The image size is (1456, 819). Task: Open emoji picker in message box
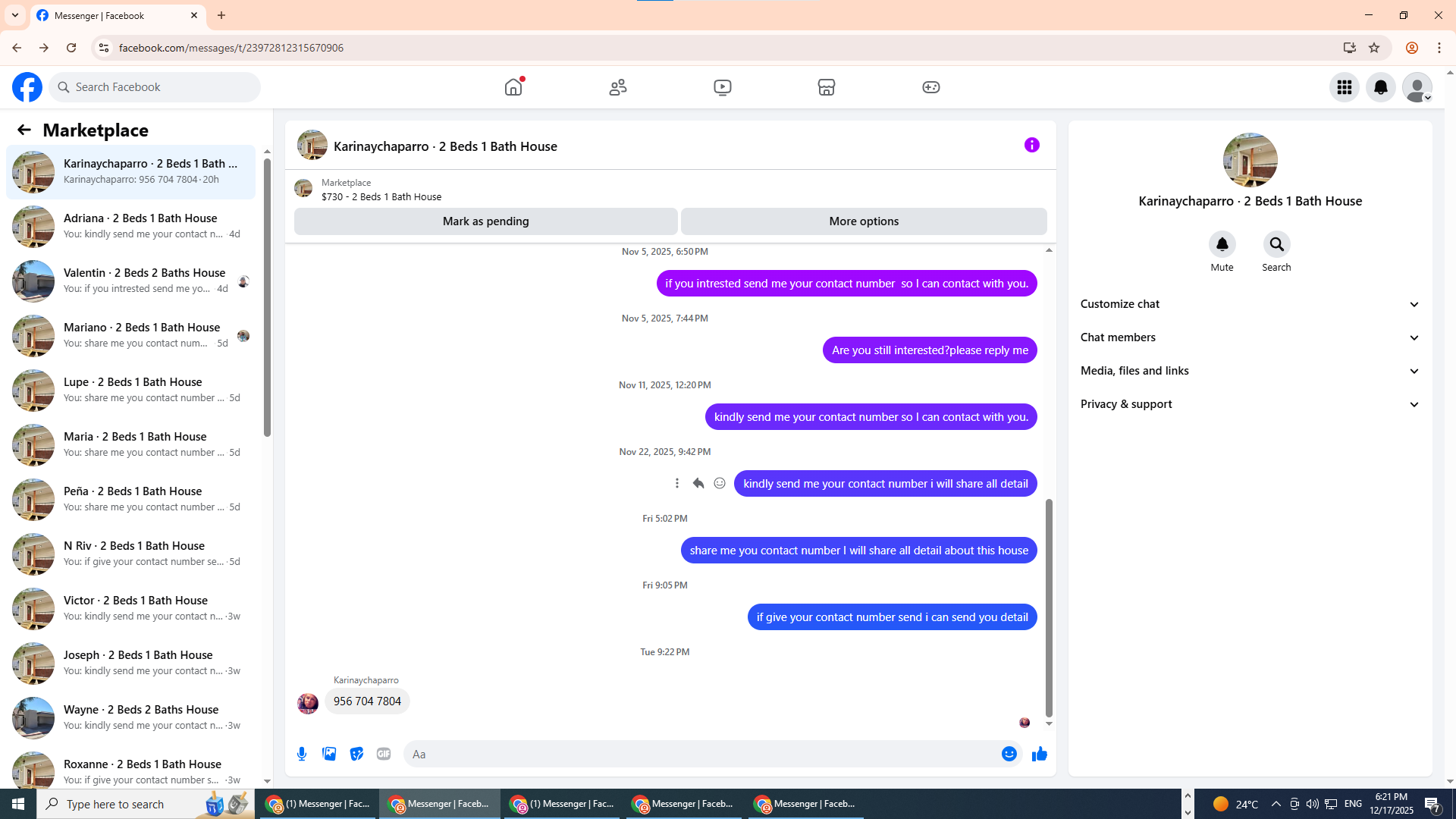click(1009, 754)
